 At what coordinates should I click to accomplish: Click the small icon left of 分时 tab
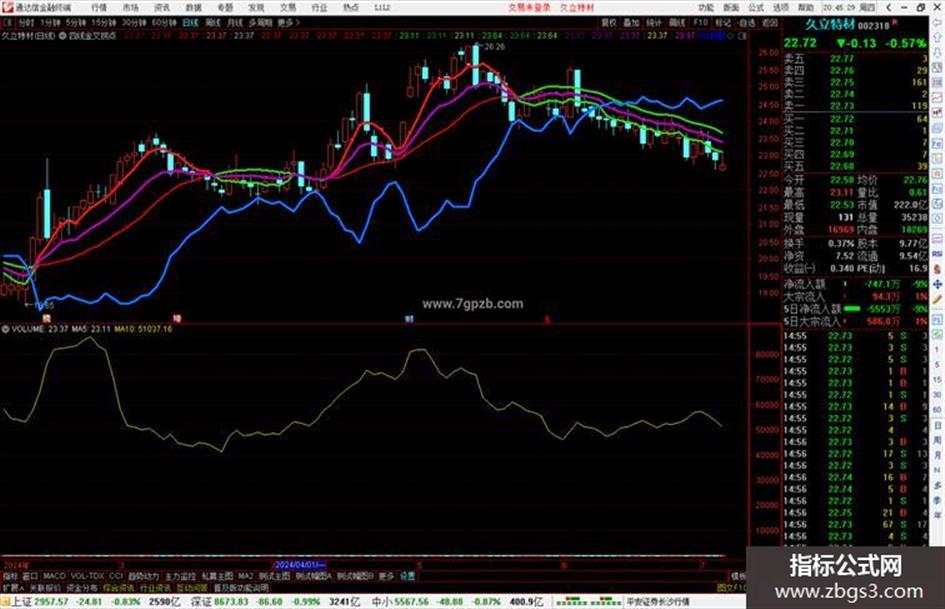coord(8,22)
